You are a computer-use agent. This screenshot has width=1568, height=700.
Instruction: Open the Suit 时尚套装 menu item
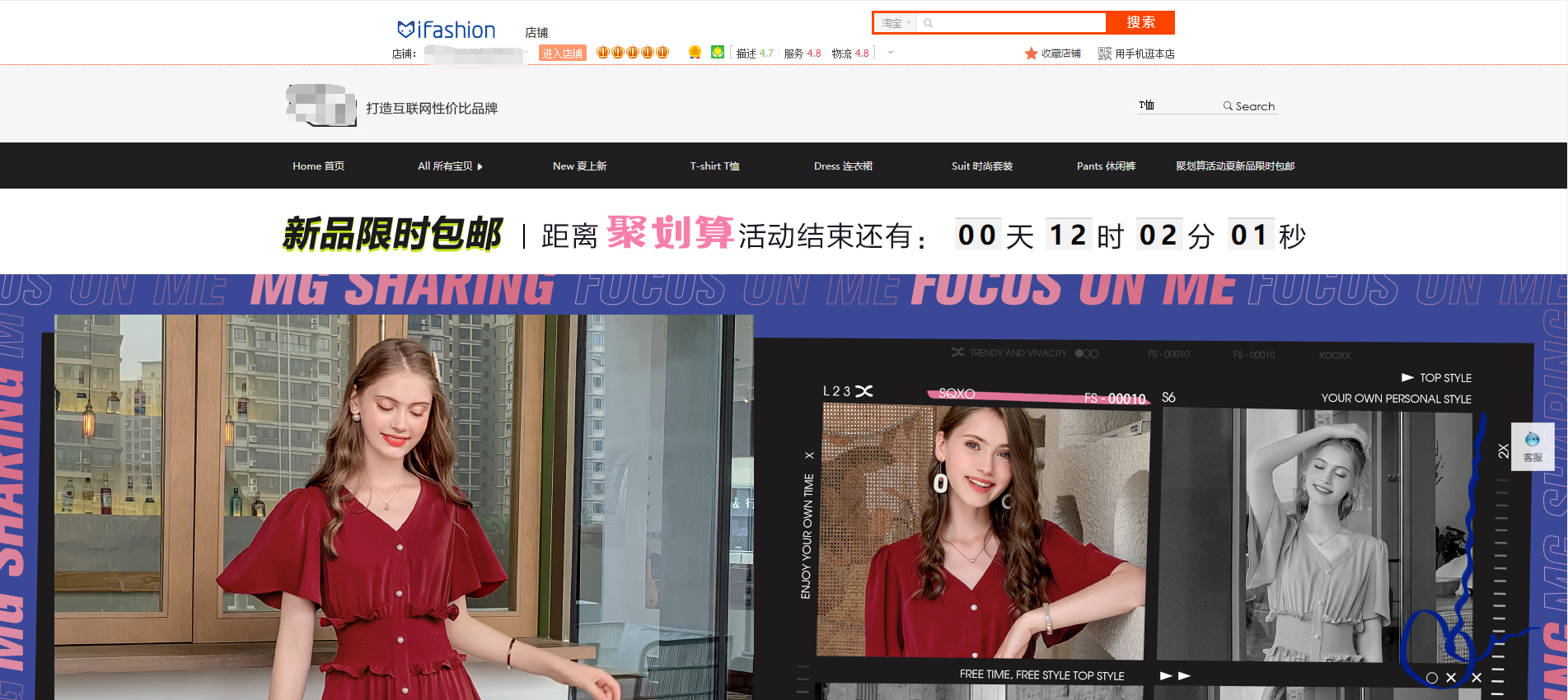coord(982,166)
